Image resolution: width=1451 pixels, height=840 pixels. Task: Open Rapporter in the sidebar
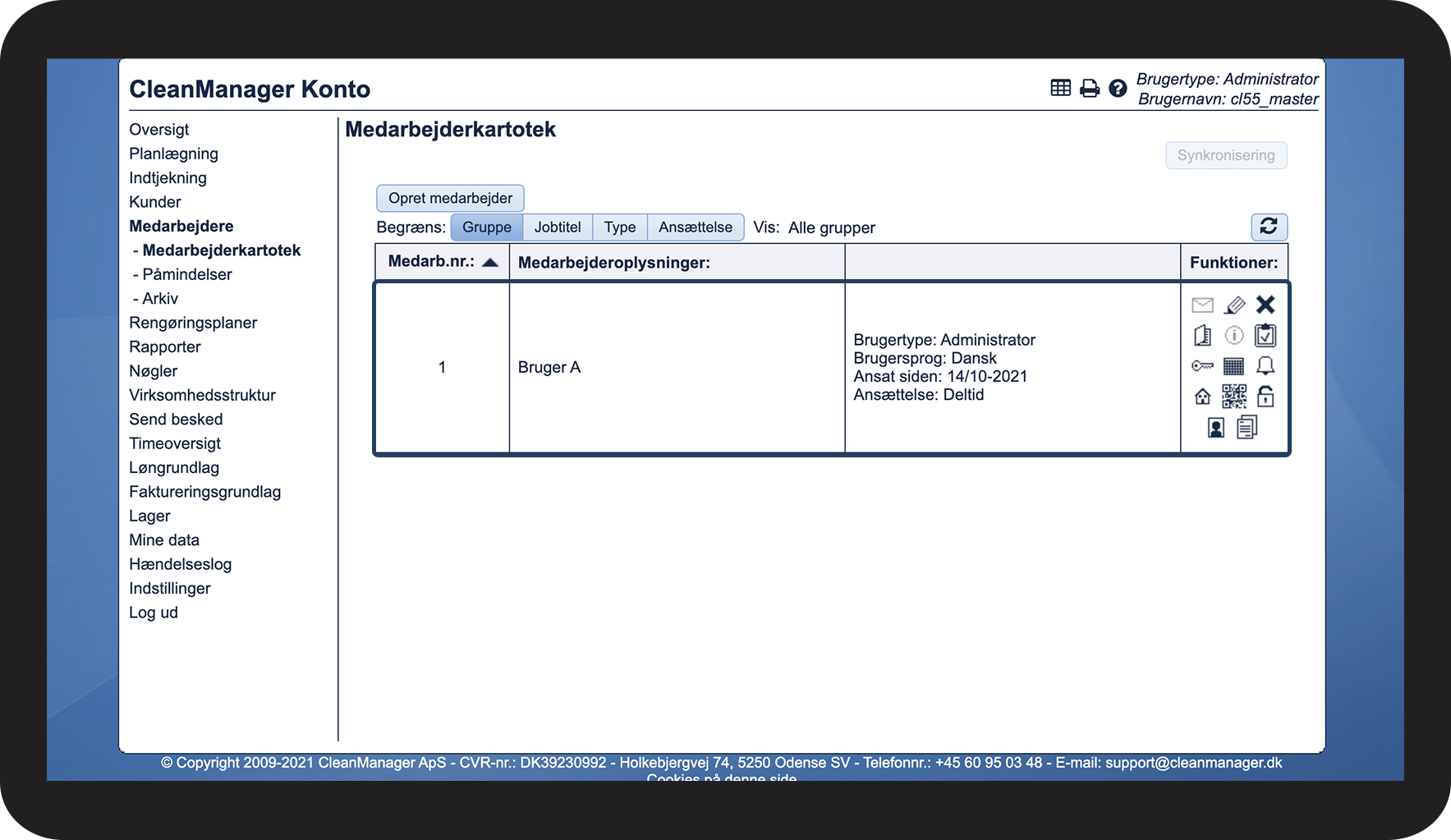pyautogui.click(x=165, y=347)
